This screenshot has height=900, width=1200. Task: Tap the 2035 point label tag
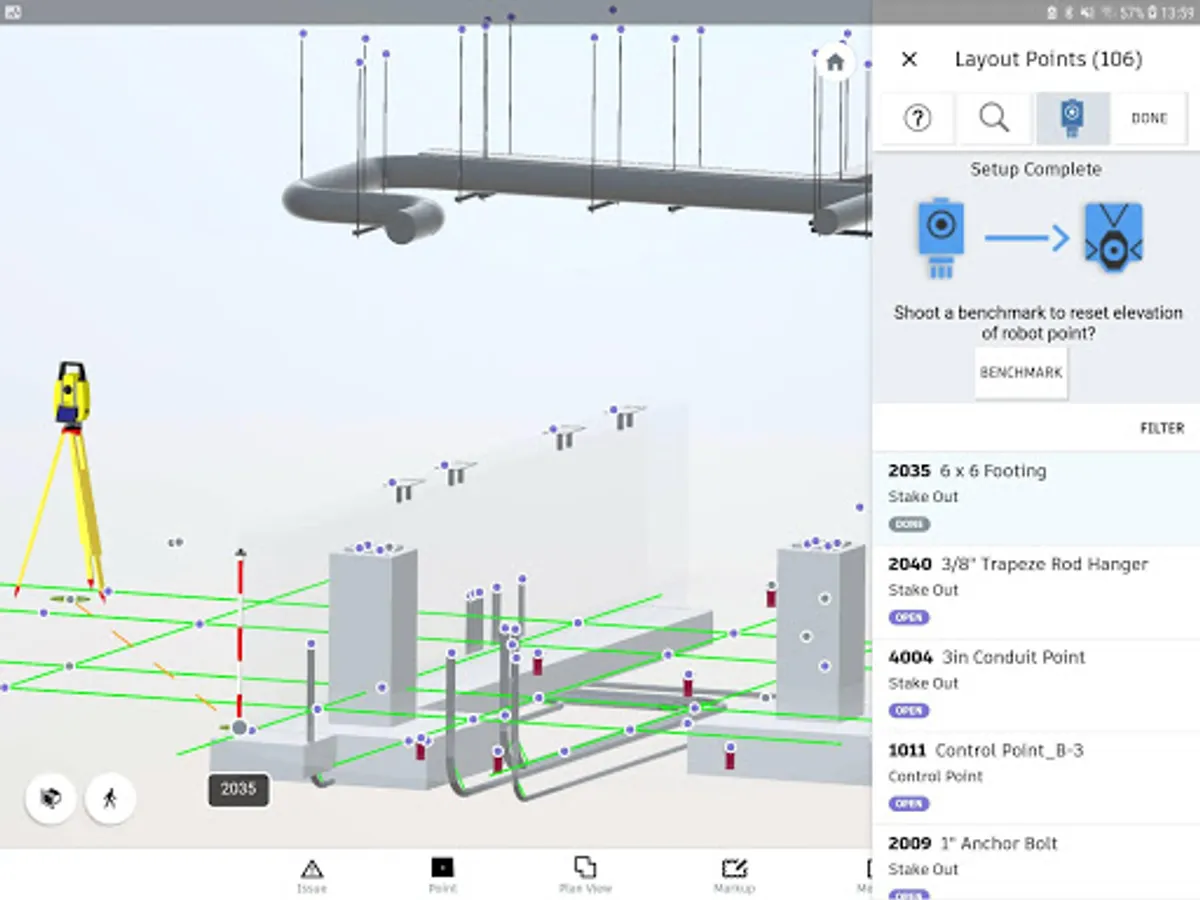238,789
